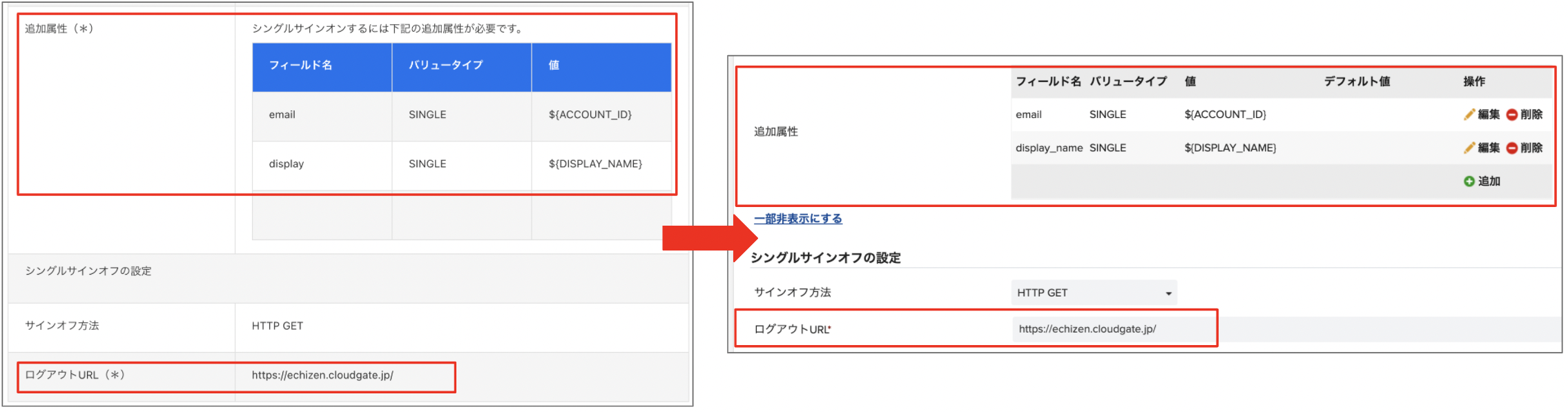This screenshot has height=412, width=1568.
Task: Click the 一部非表示にする link
Action: 797,219
